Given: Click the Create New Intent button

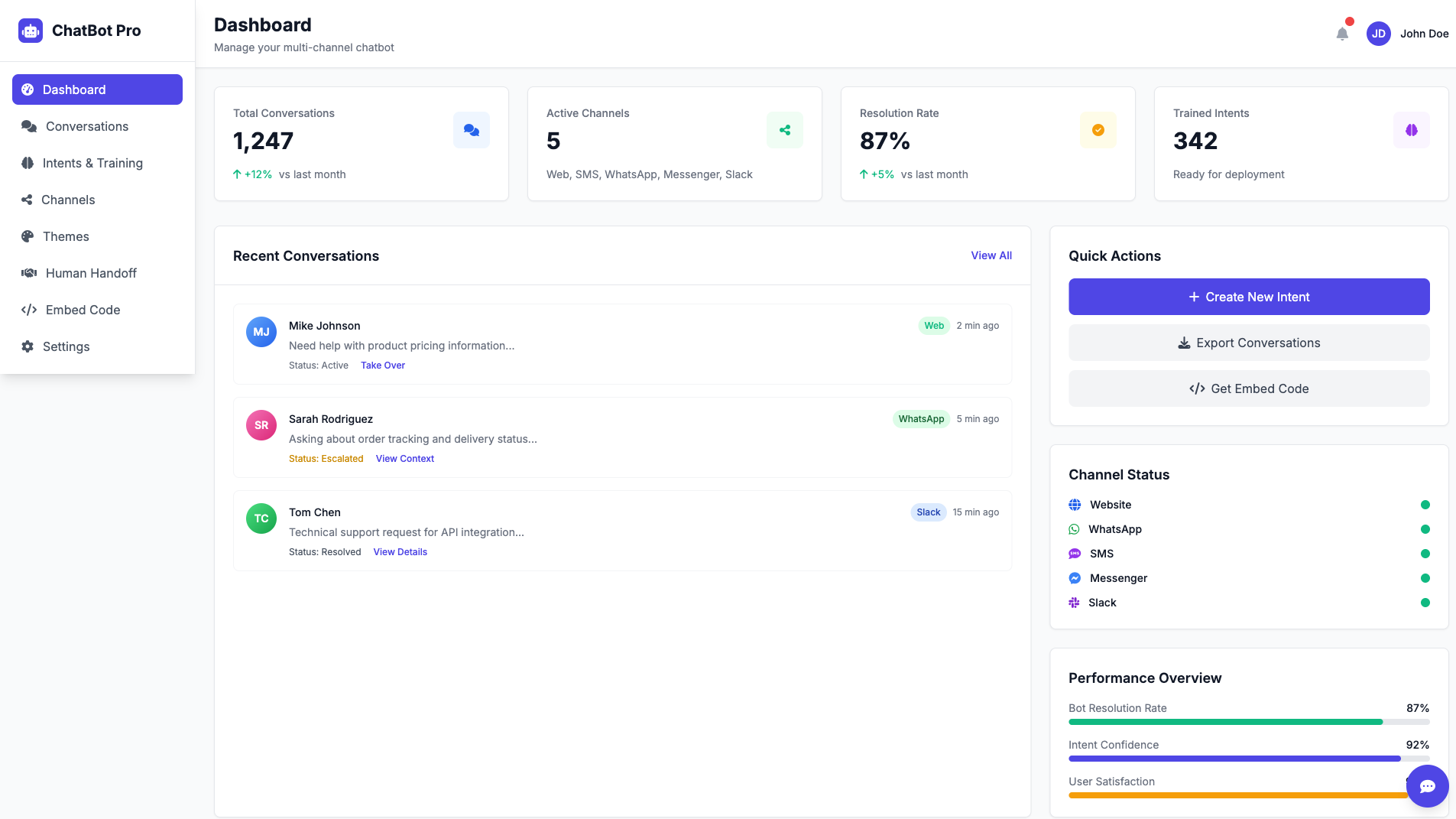Looking at the screenshot, I should click(x=1248, y=297).
